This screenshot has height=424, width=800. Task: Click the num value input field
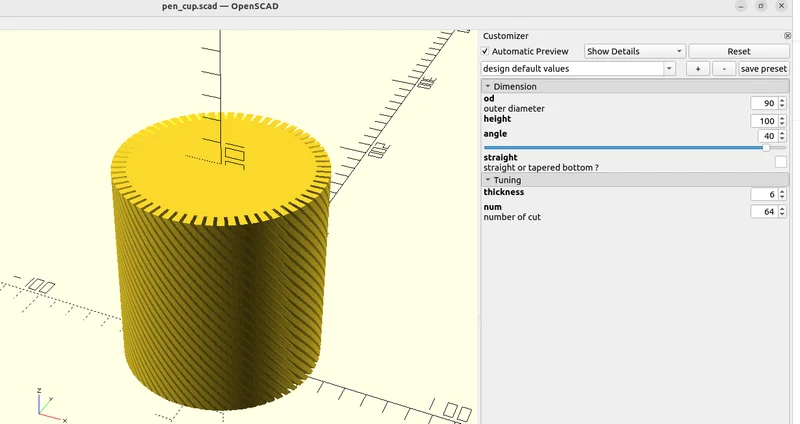pos(764,211)
